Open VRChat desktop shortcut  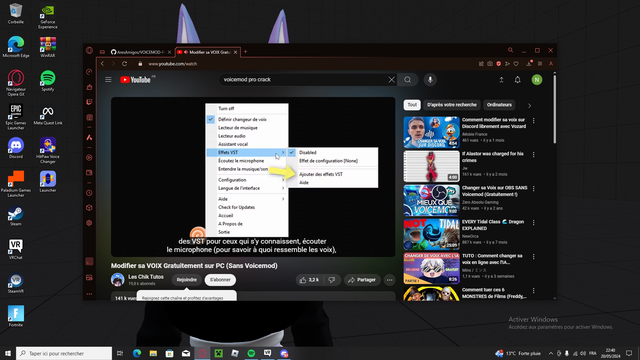tap(16, 249)
